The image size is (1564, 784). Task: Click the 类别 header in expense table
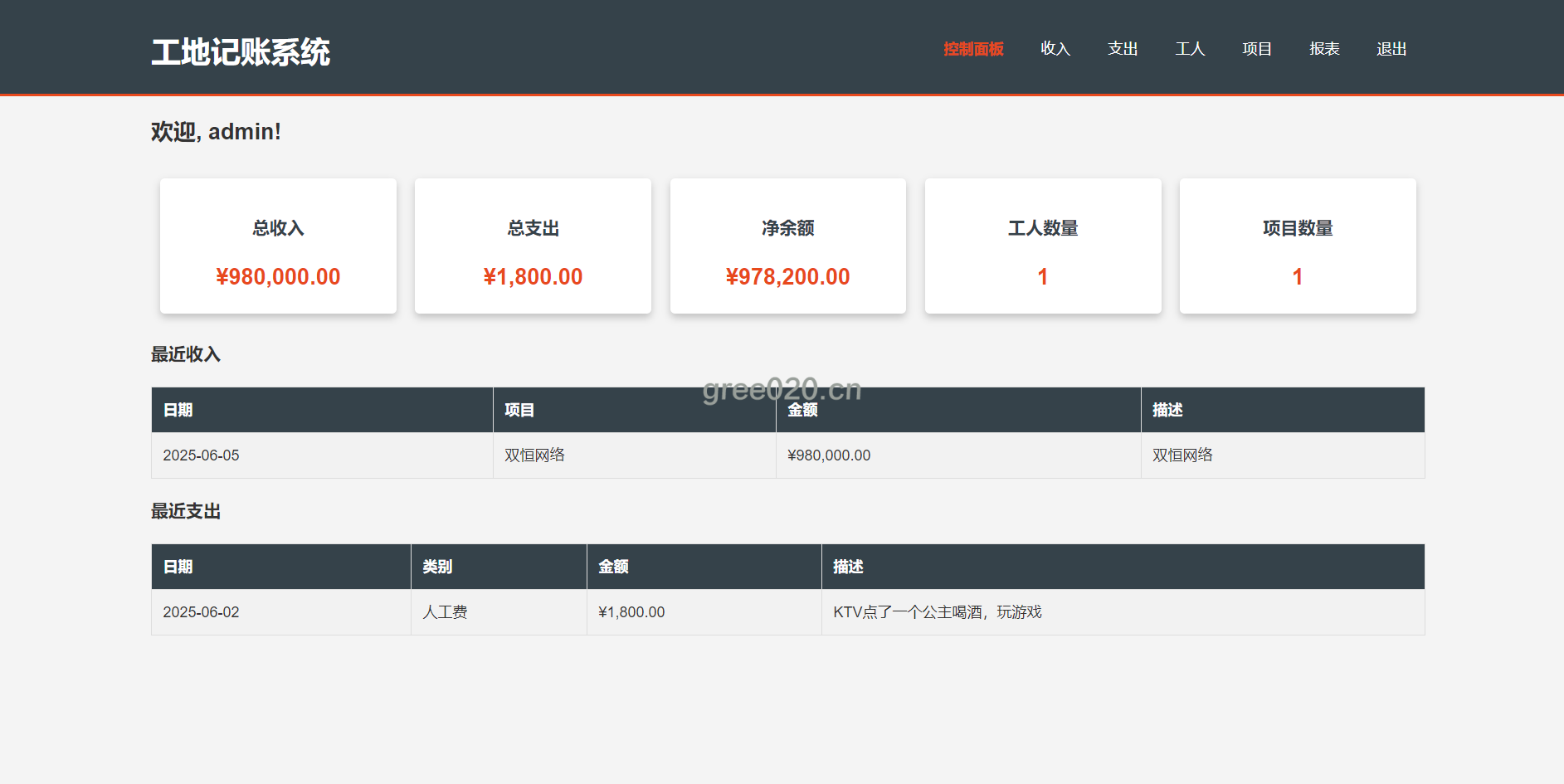[x=437, y=567]
